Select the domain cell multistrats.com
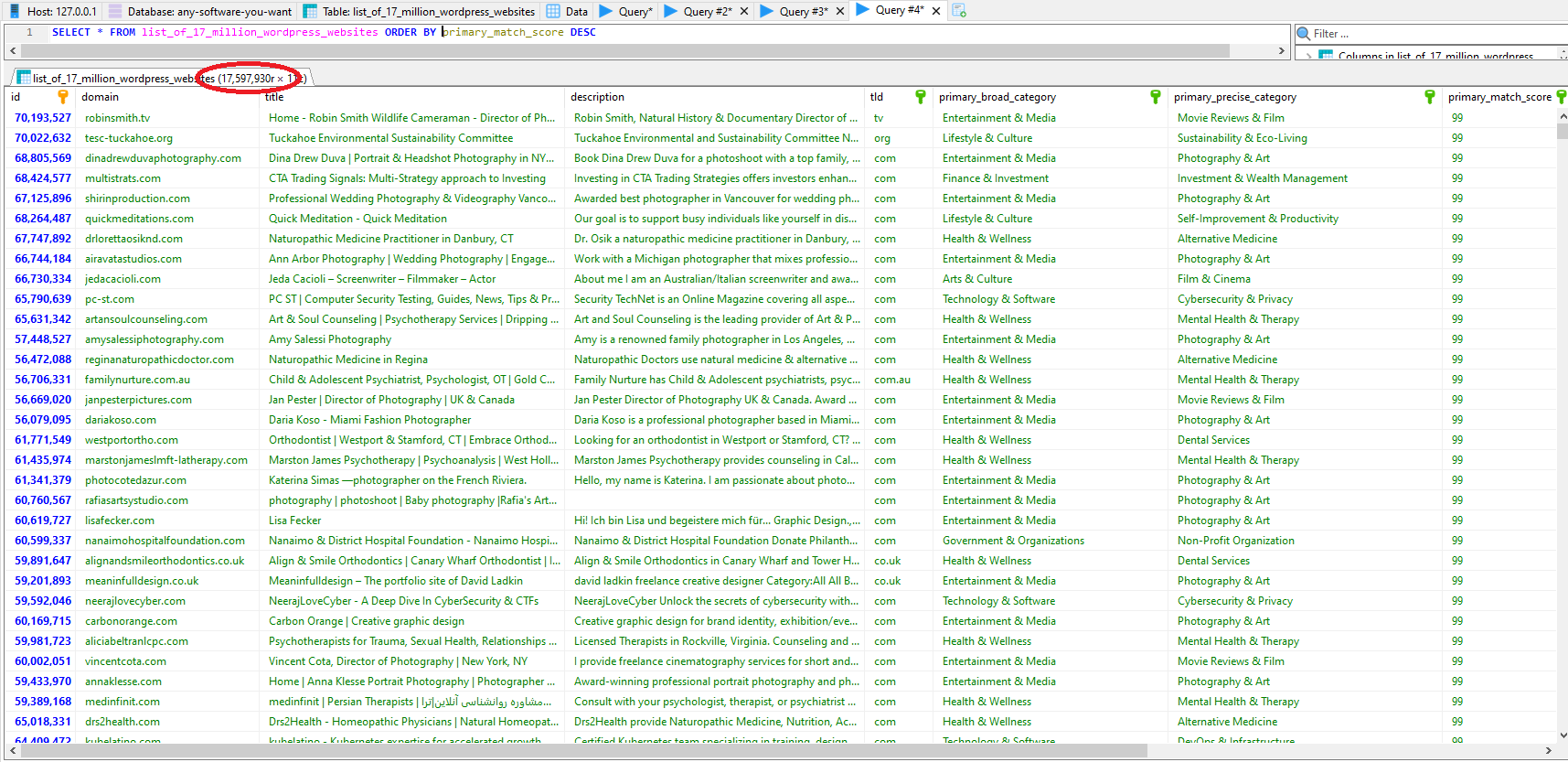Viewport: 1568px width, 762px height. [123, 178]
